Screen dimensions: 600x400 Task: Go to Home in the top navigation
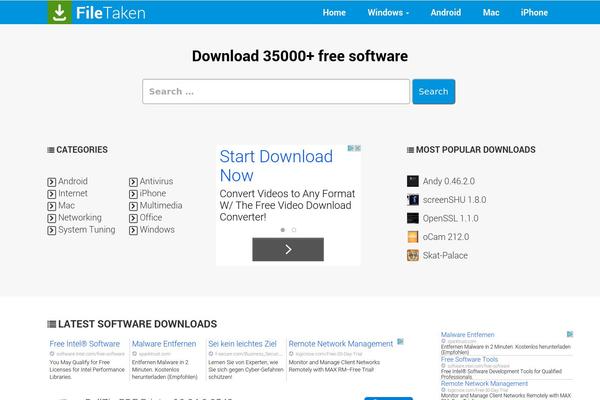click(x=334, y=13)
